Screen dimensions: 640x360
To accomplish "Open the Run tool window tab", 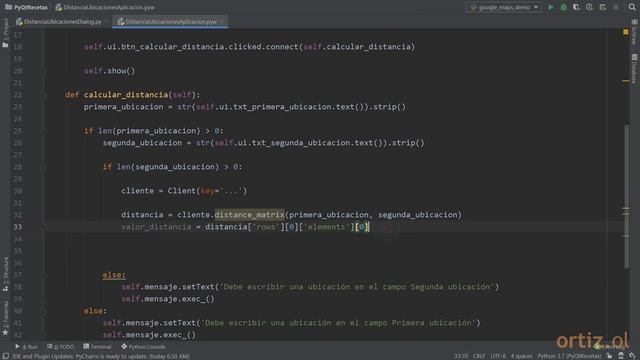I will (26, 347).
